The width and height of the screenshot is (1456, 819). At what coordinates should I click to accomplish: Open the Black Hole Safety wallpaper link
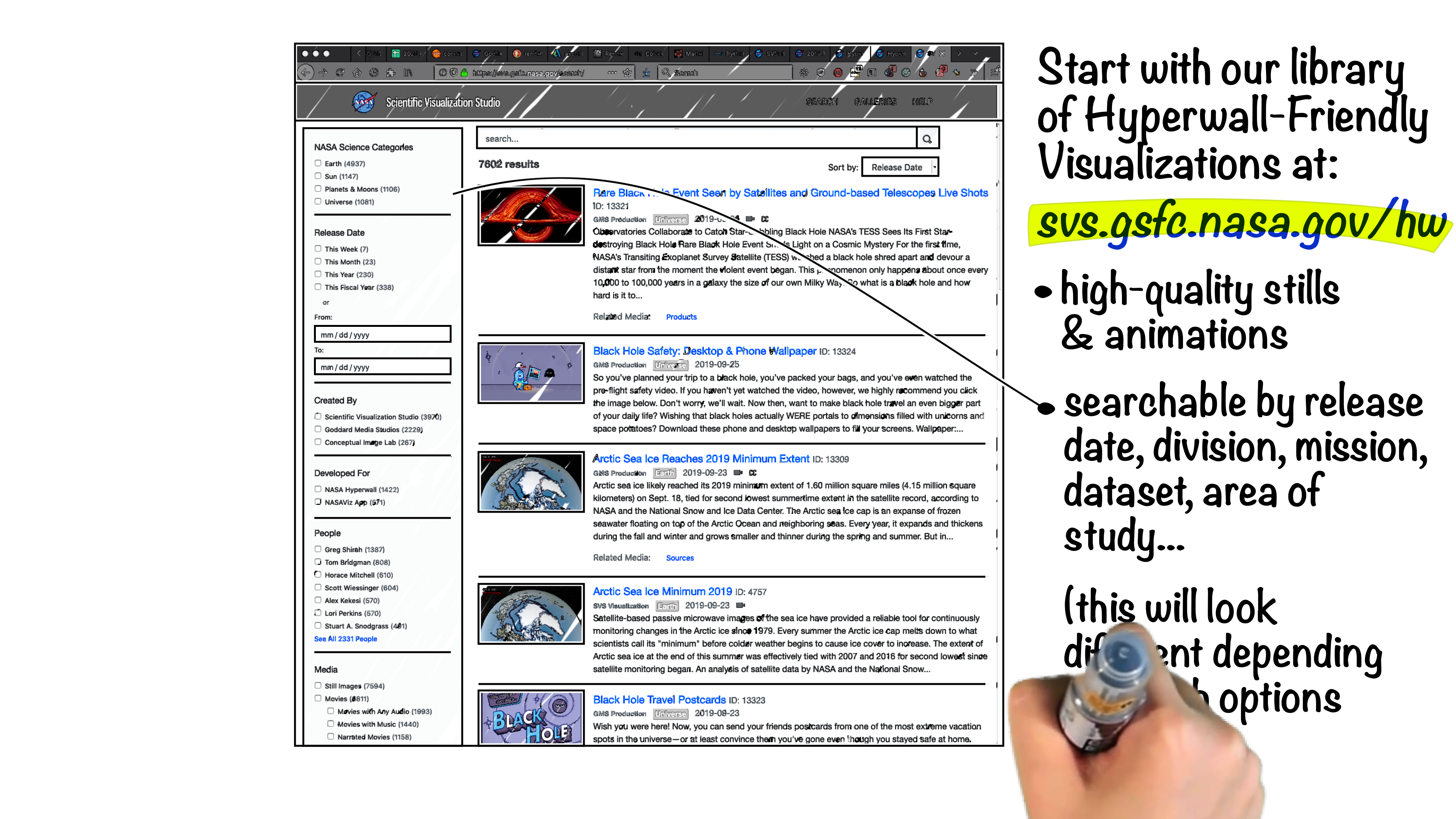point(704,351)
